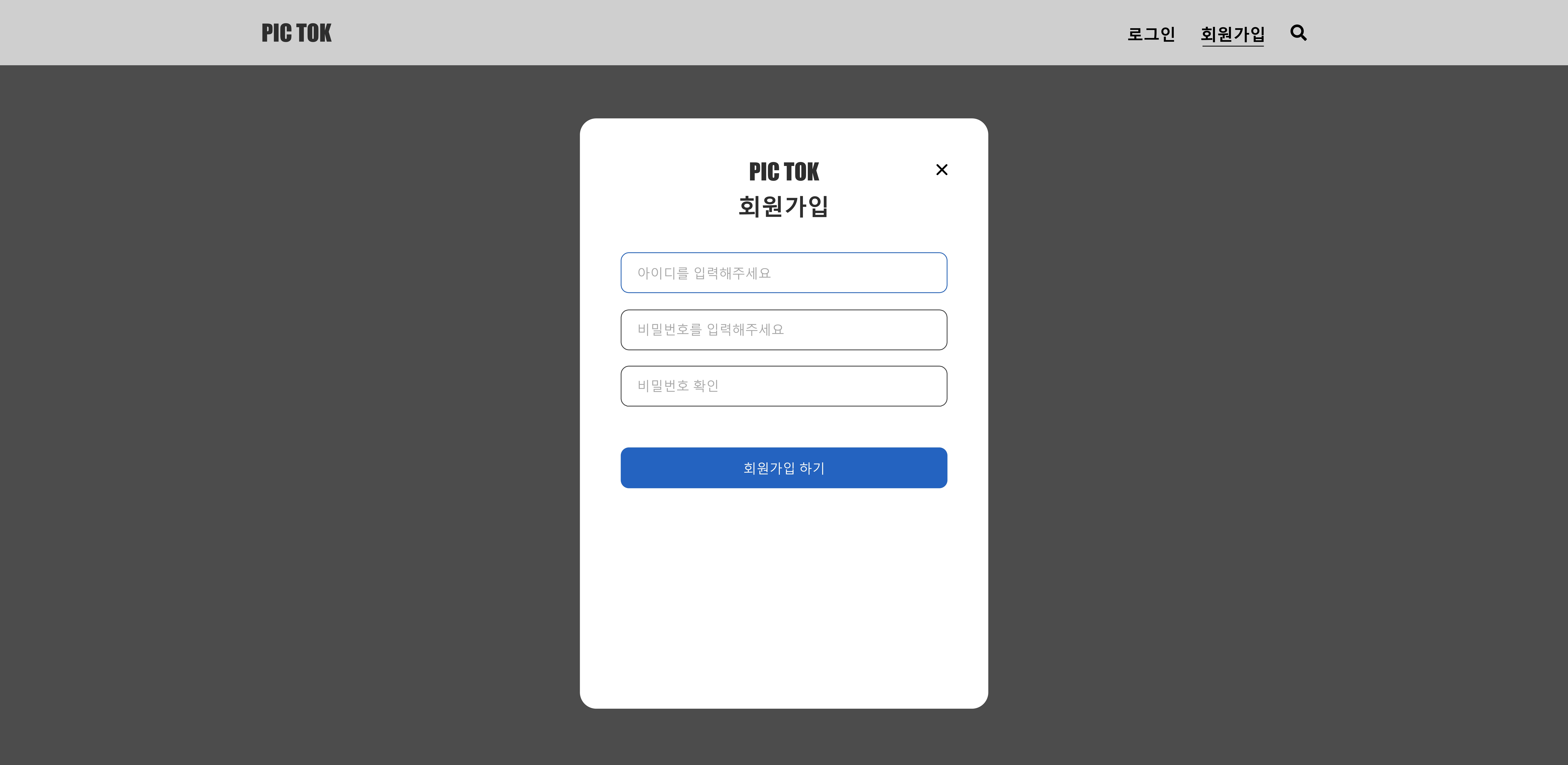The width and height of the screenshot is (1568, 765).
Task: Go to login via 로그인 menu item
Action: point(1151,34)
